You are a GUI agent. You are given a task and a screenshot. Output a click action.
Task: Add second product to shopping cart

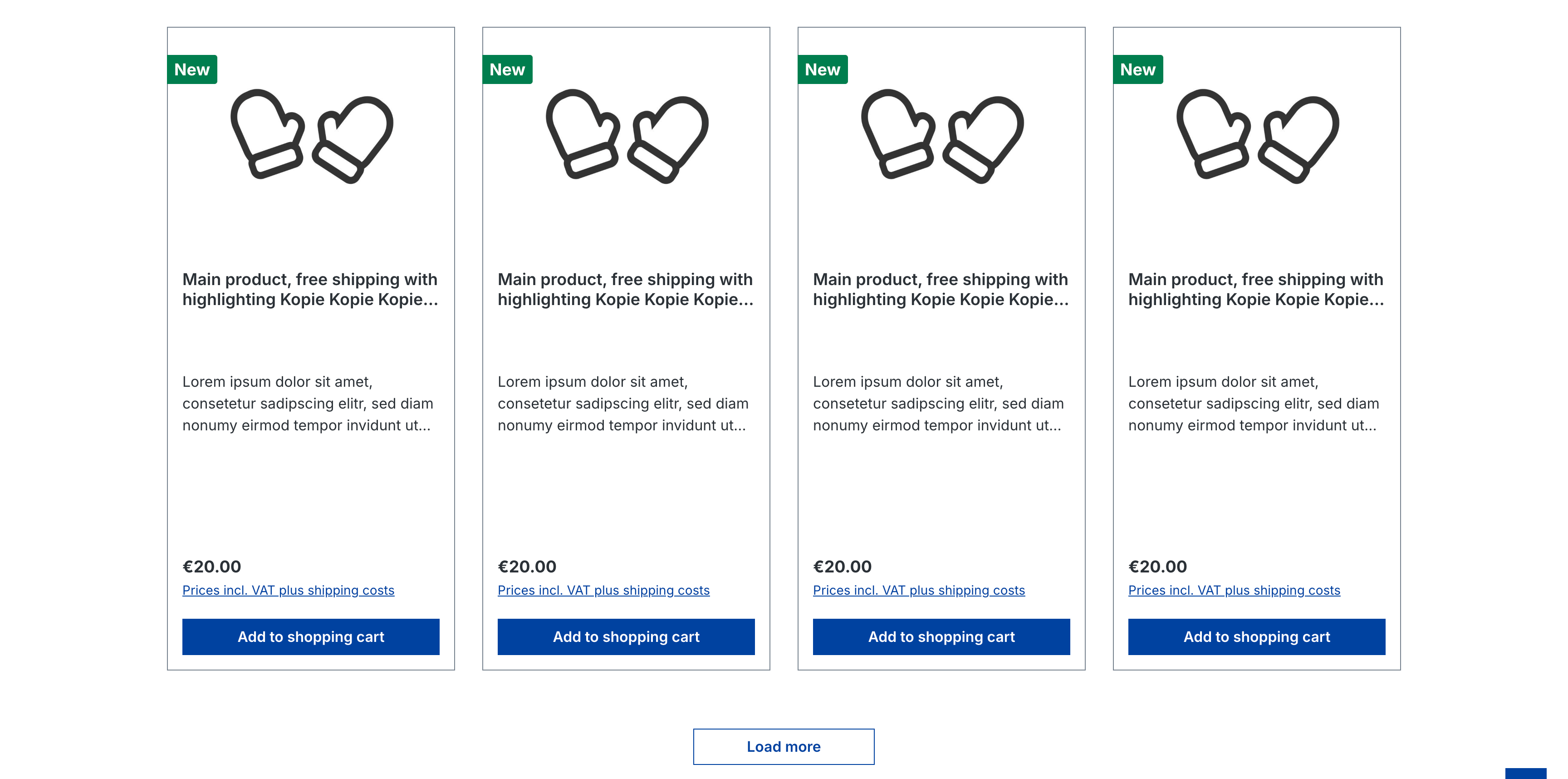(627, 636)
